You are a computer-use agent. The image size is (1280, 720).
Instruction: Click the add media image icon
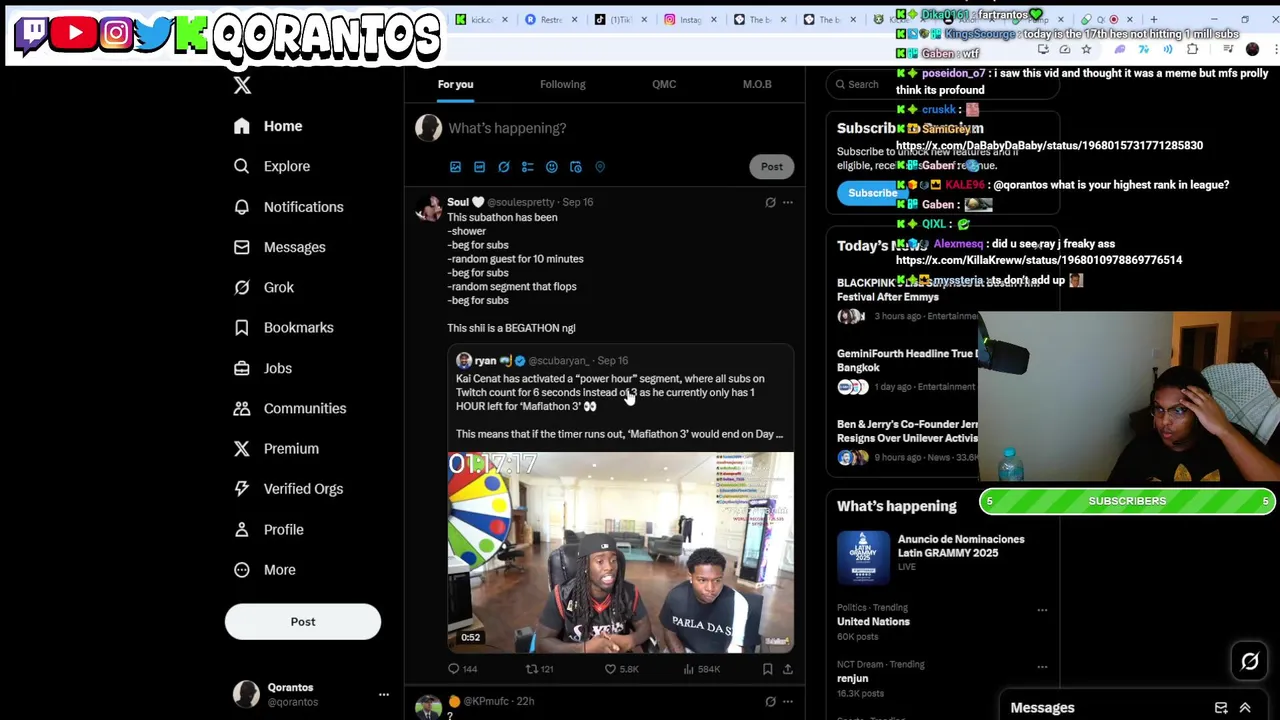pyautogui.click(x=455, y=167)
